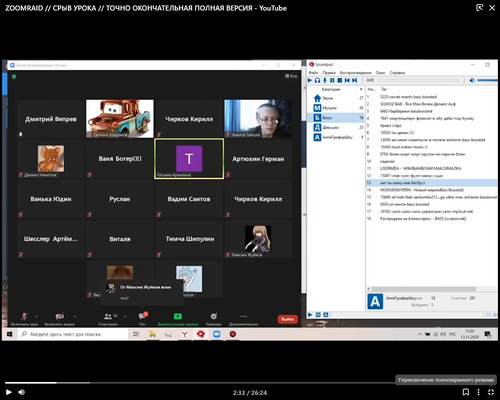
Task: Unmute microphone via Включить звук in Zoom
Action: [x=24, y=319]
